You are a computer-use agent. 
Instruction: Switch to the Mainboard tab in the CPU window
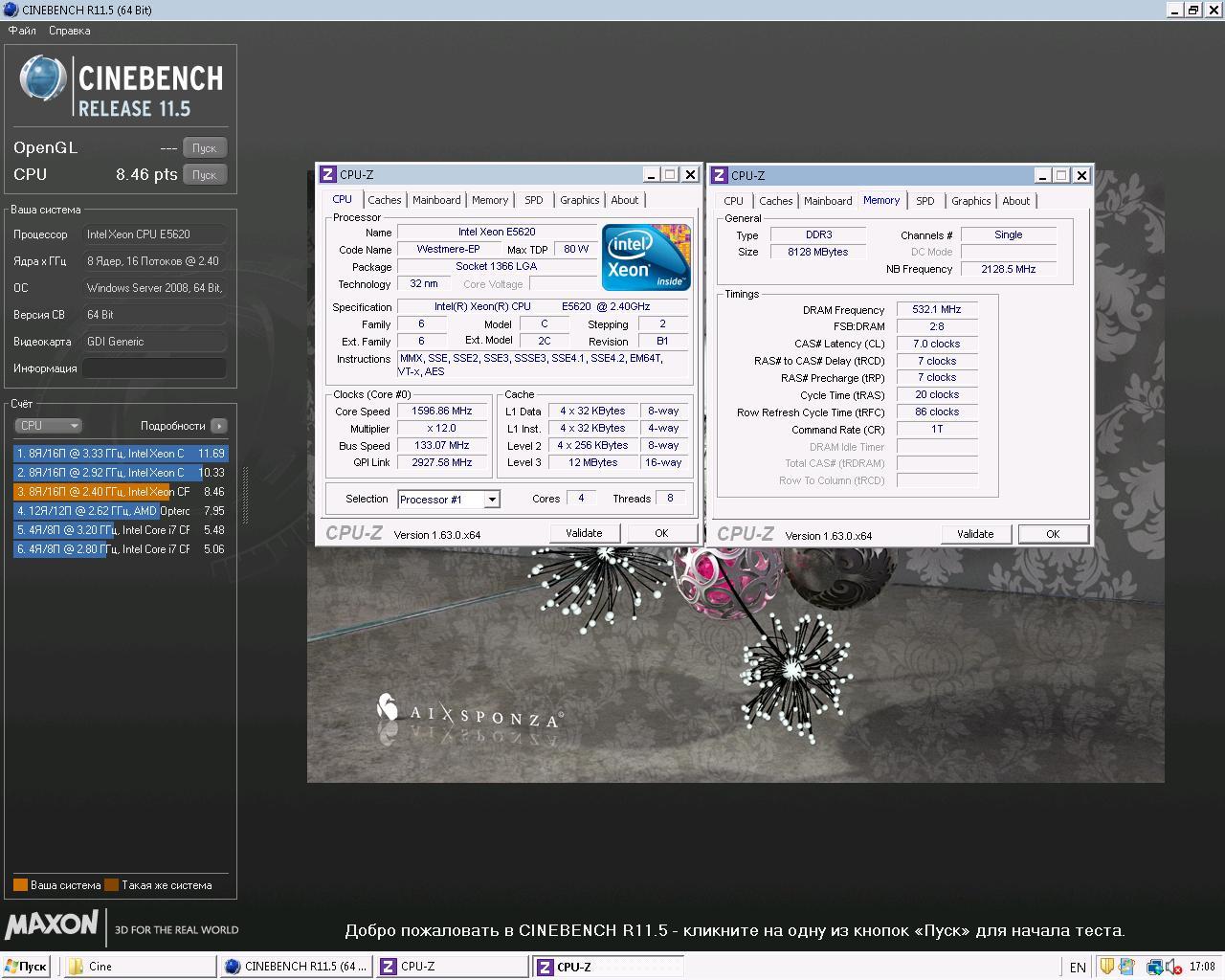pos(436,200)
